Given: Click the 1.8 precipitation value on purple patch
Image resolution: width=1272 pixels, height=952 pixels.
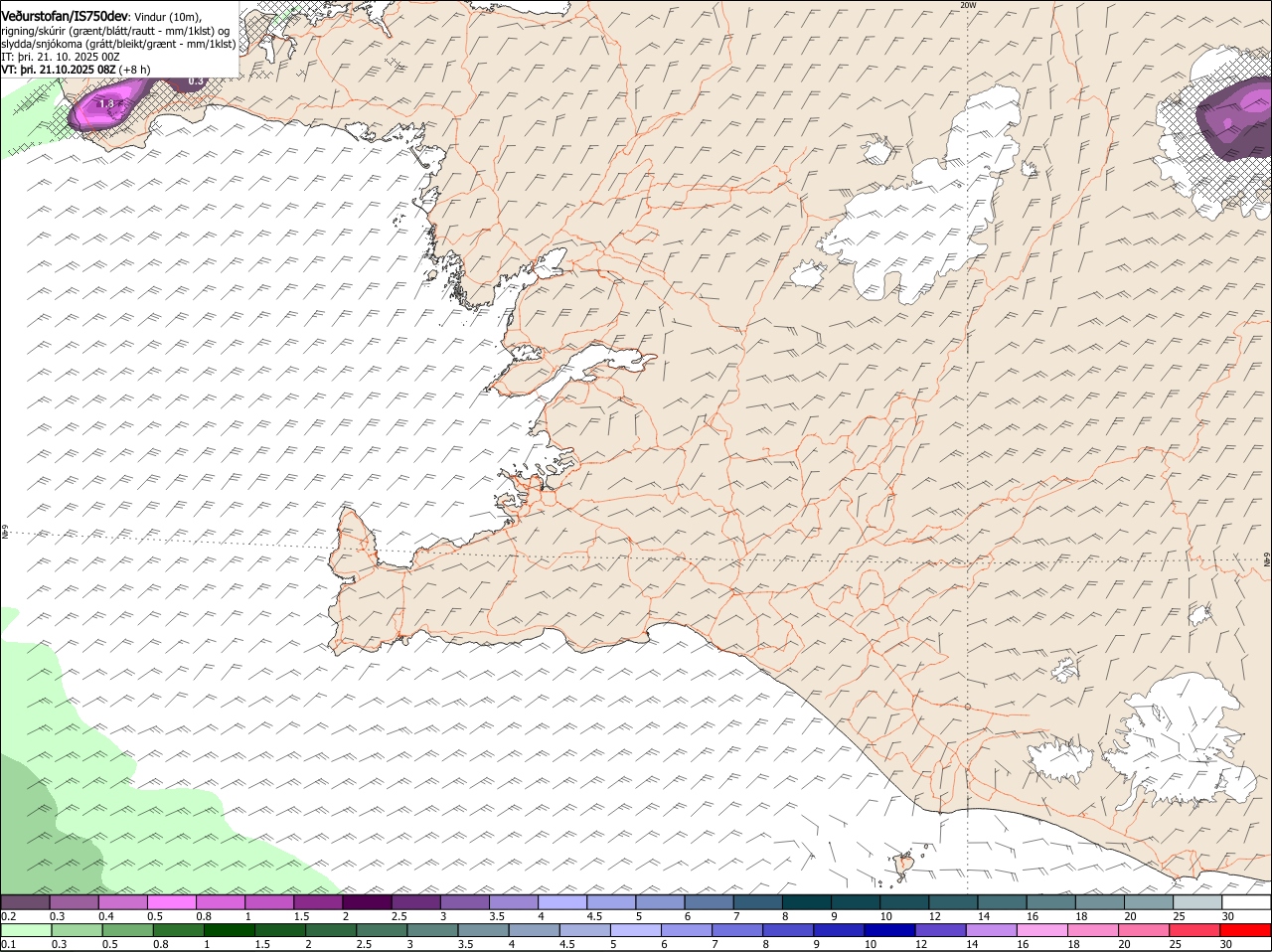Looking at the screenshot, I should pos(106,103).
